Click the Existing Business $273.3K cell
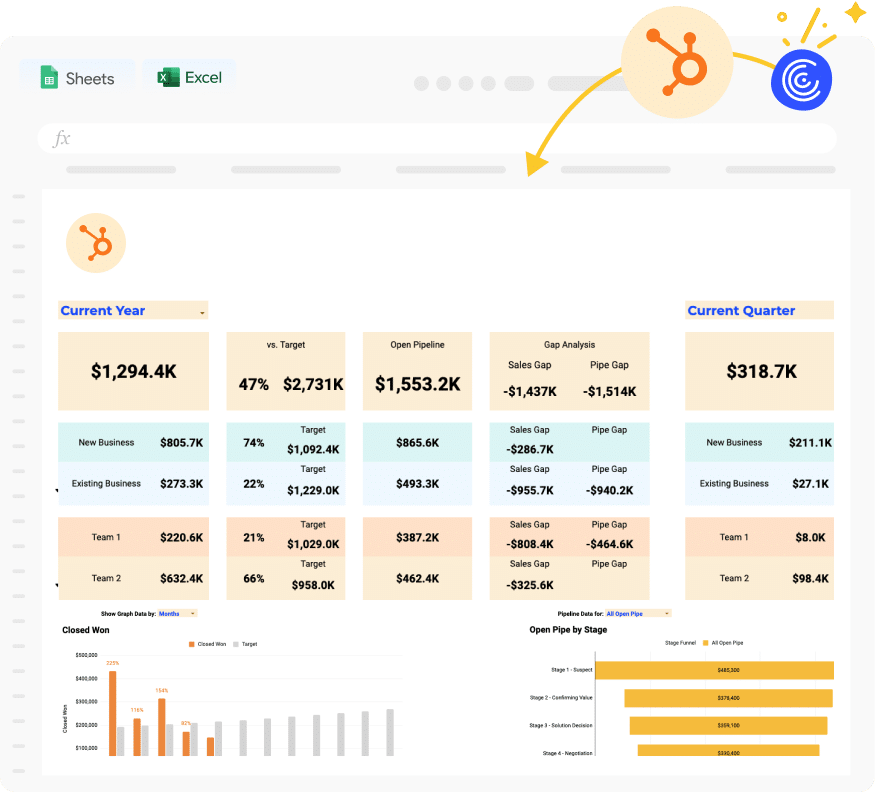The image size is (875, 793). [x=133, y=484]
